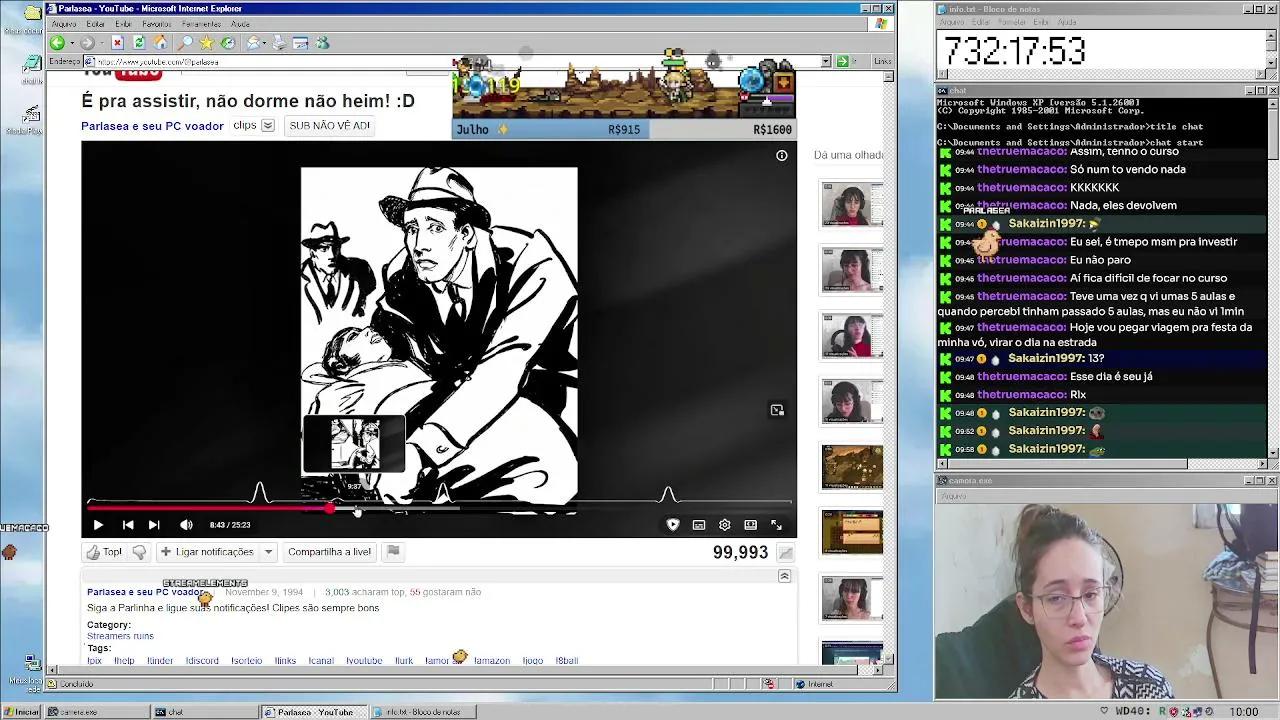Open the Mail toolbar icon
Screen dimensions: 1280x720
coord(254,43)
